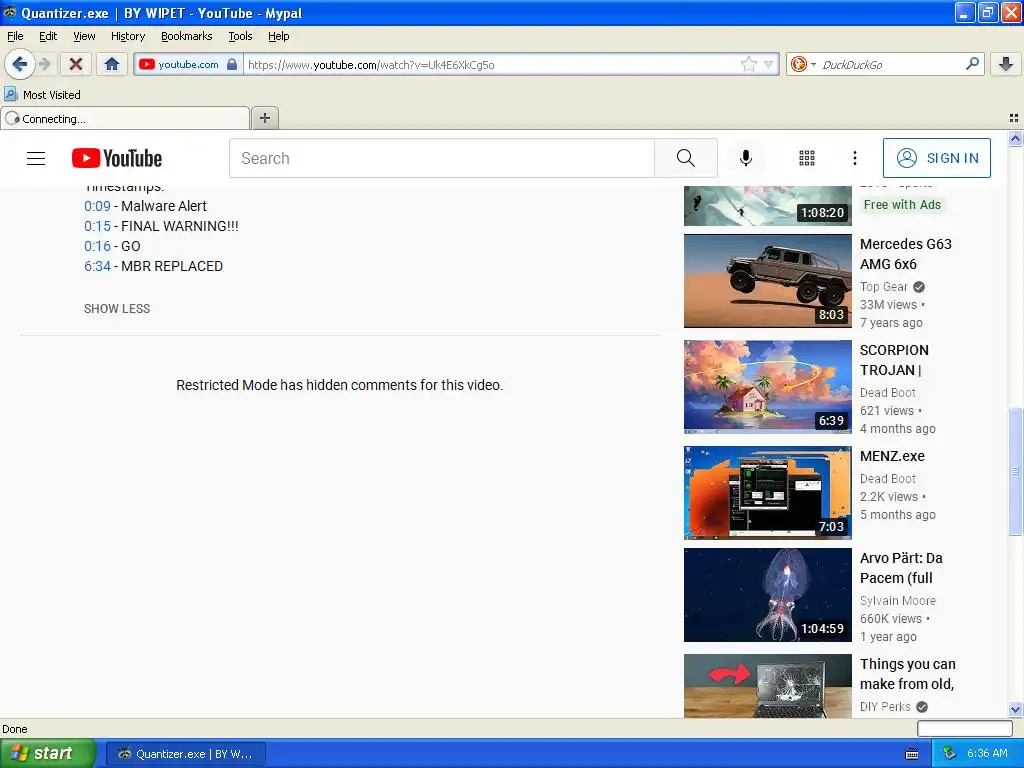Open the View menu

pos(84,36)
